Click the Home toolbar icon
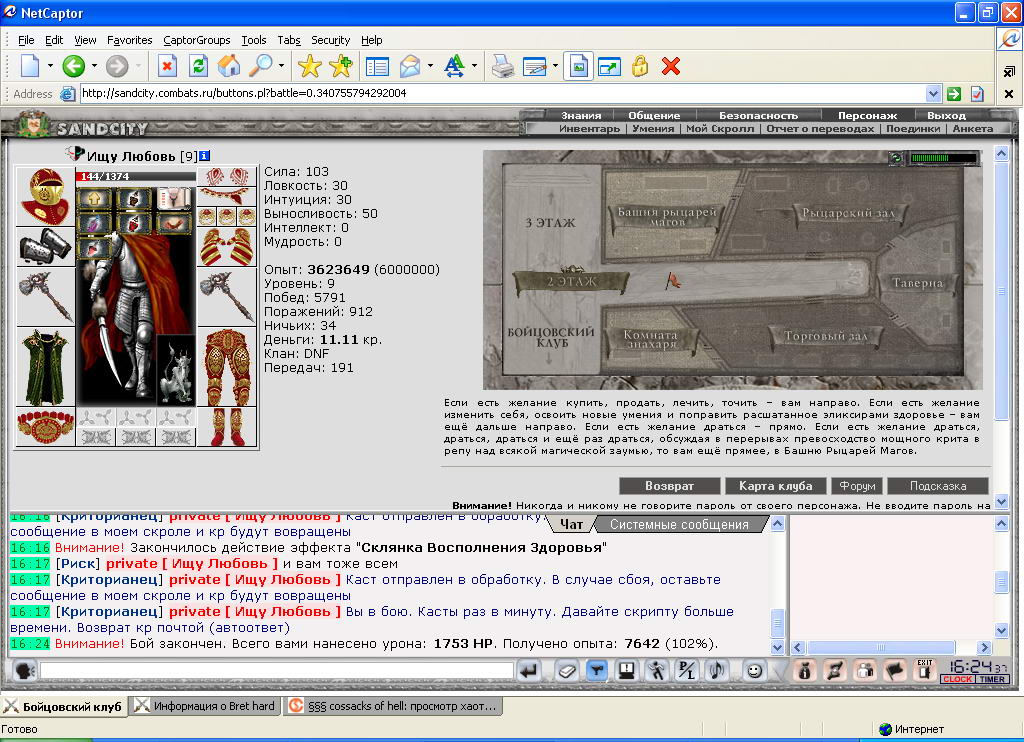The image size is (1024, 742). (x=229, y=66)
